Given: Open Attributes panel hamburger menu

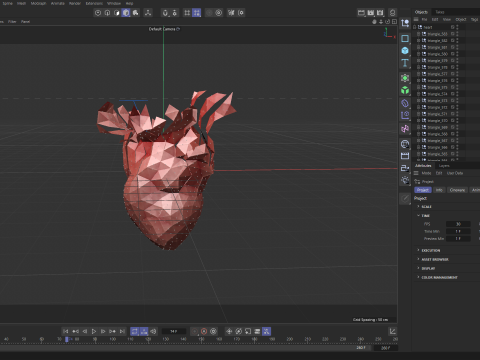Looking at the screenshot, I should [x=416, y=173].
